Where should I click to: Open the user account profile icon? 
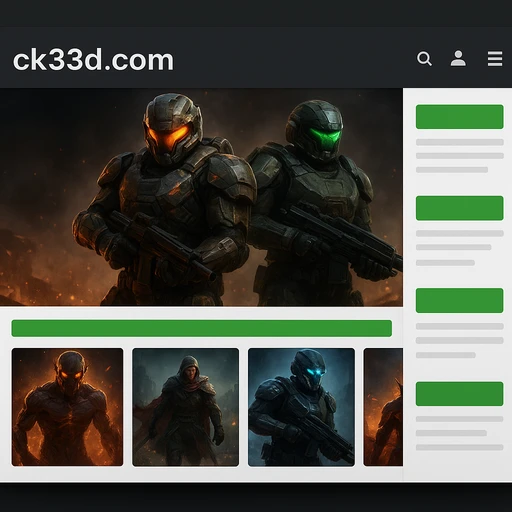tap(458, 59)
